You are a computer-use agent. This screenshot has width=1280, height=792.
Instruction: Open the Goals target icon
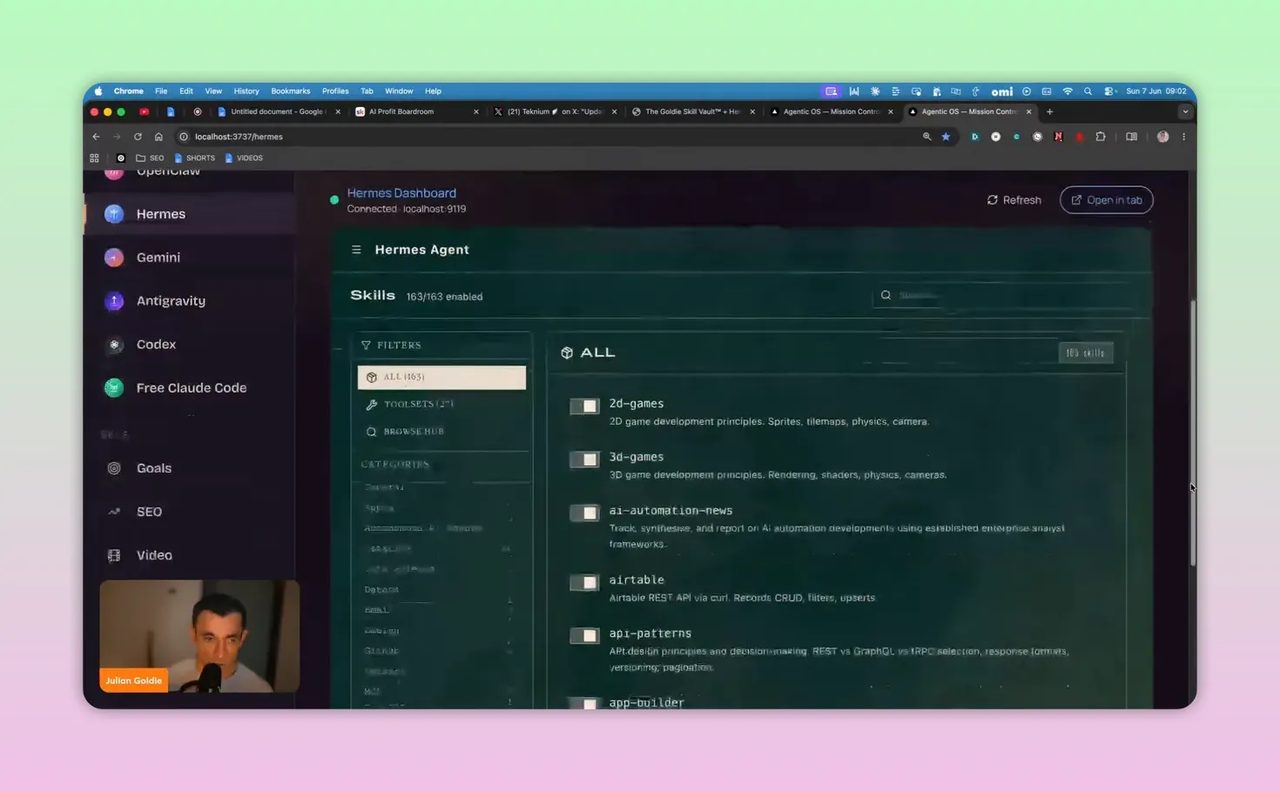114,468
